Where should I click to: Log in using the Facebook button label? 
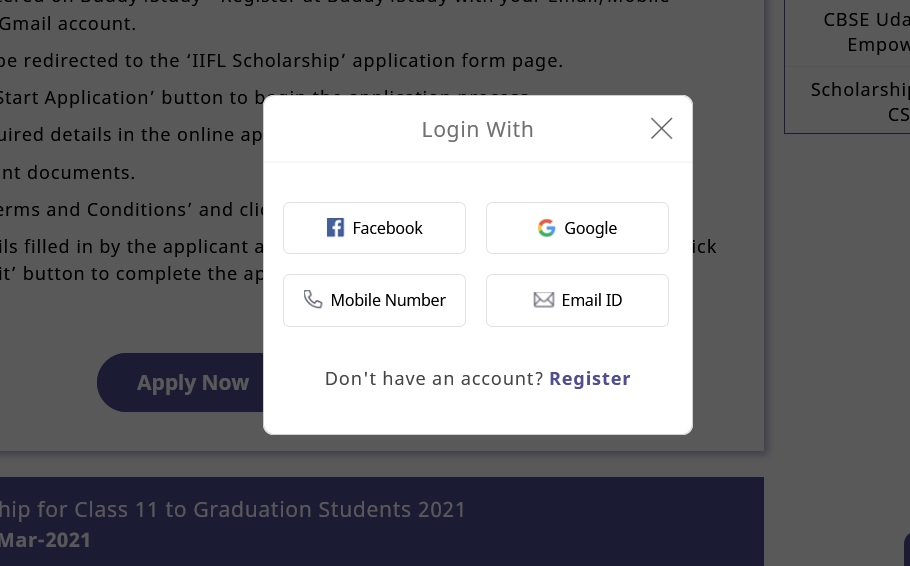[388, 228]
